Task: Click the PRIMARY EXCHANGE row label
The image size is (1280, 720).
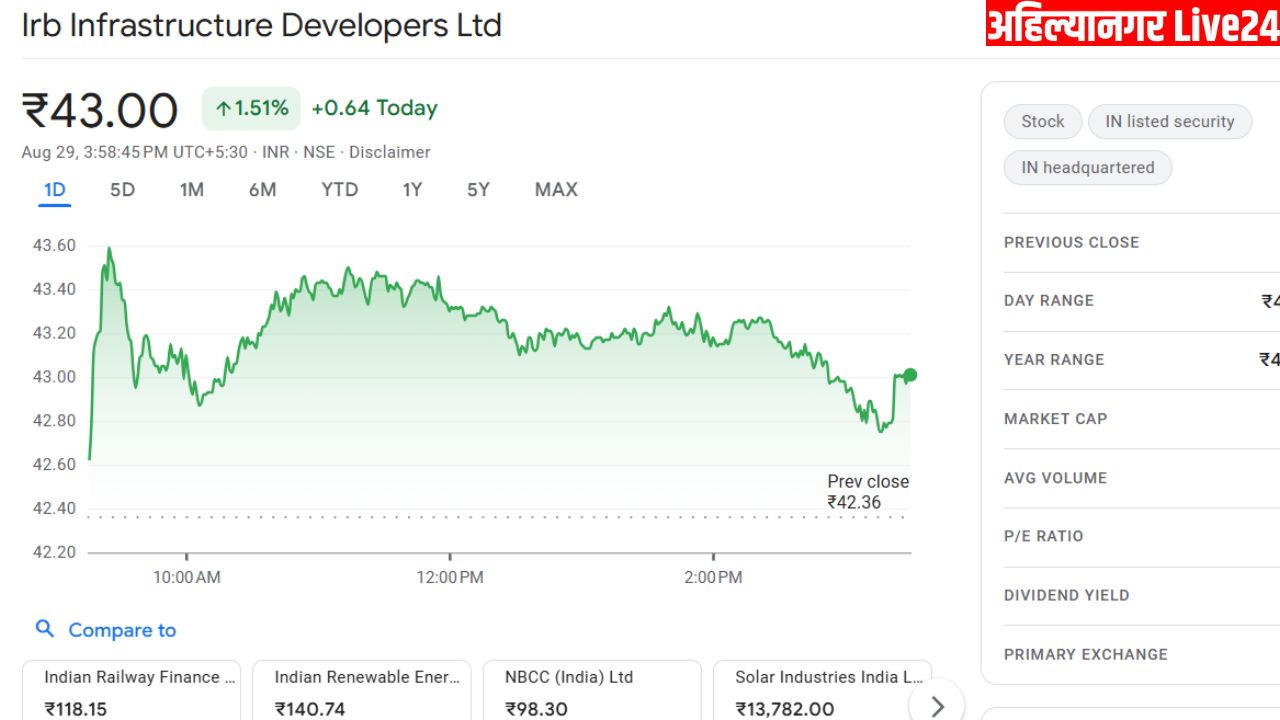Action: pos(1086,654)
